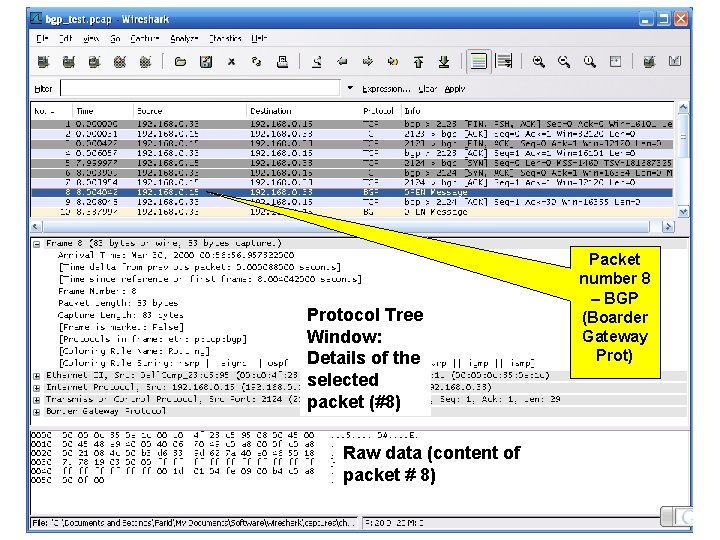Open the Statistics menu
Viewport: 720px width, 540px height.
[x=225, y=39]
